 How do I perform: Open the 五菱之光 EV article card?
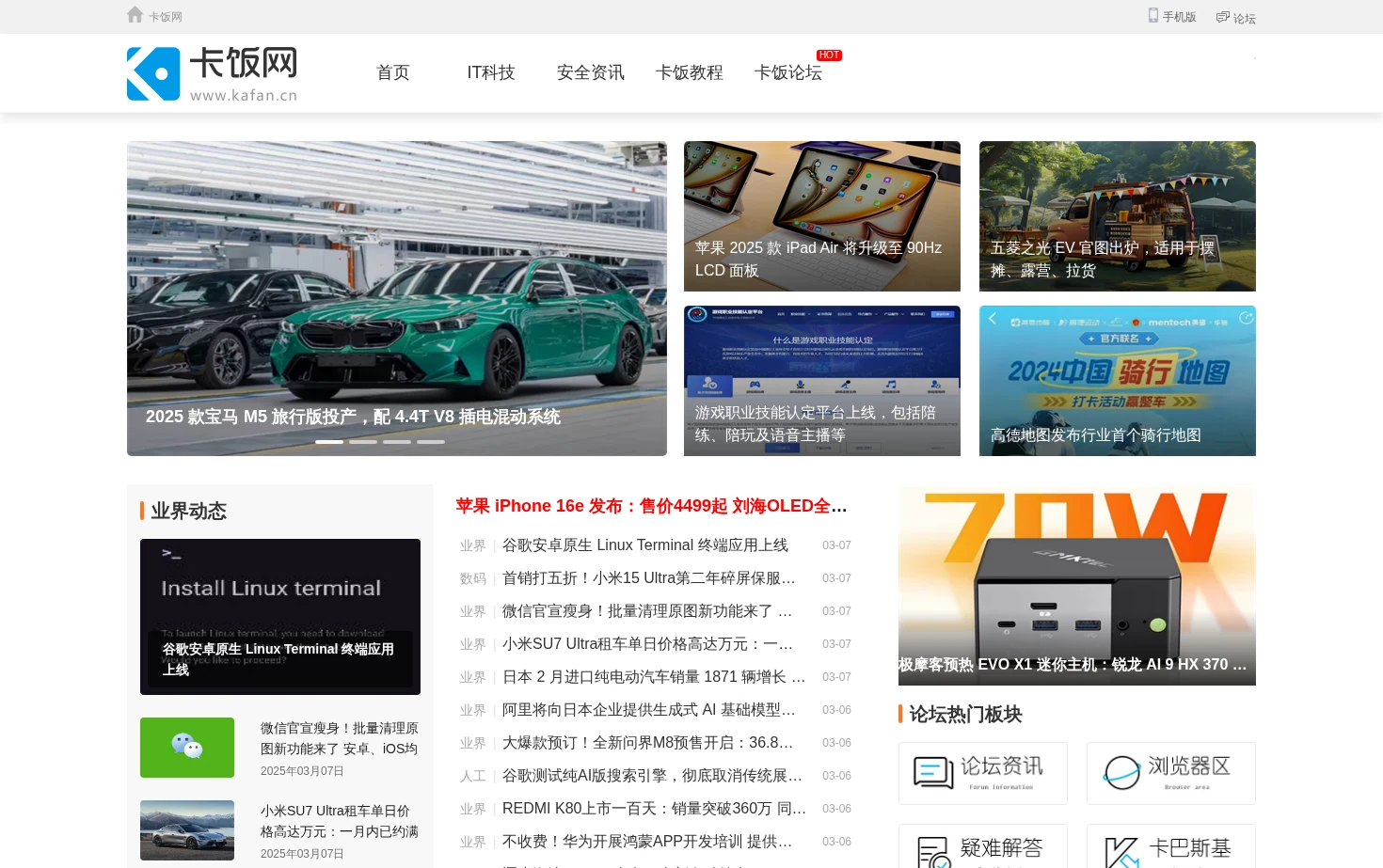click(1118, 216)
